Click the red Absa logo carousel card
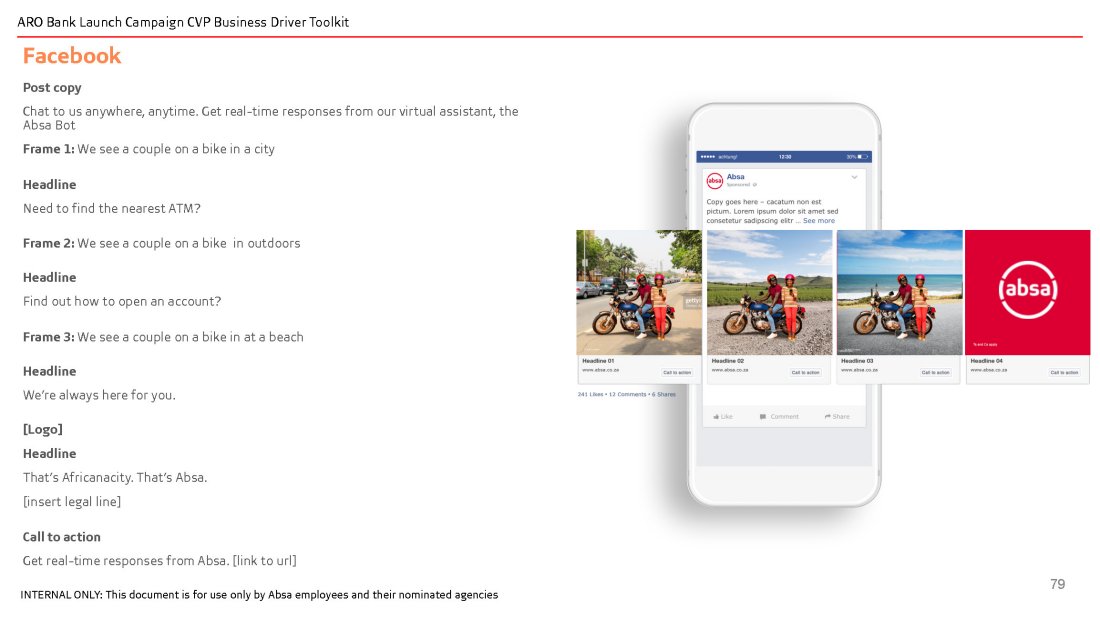1100x618 pixels. (1028, 293)
